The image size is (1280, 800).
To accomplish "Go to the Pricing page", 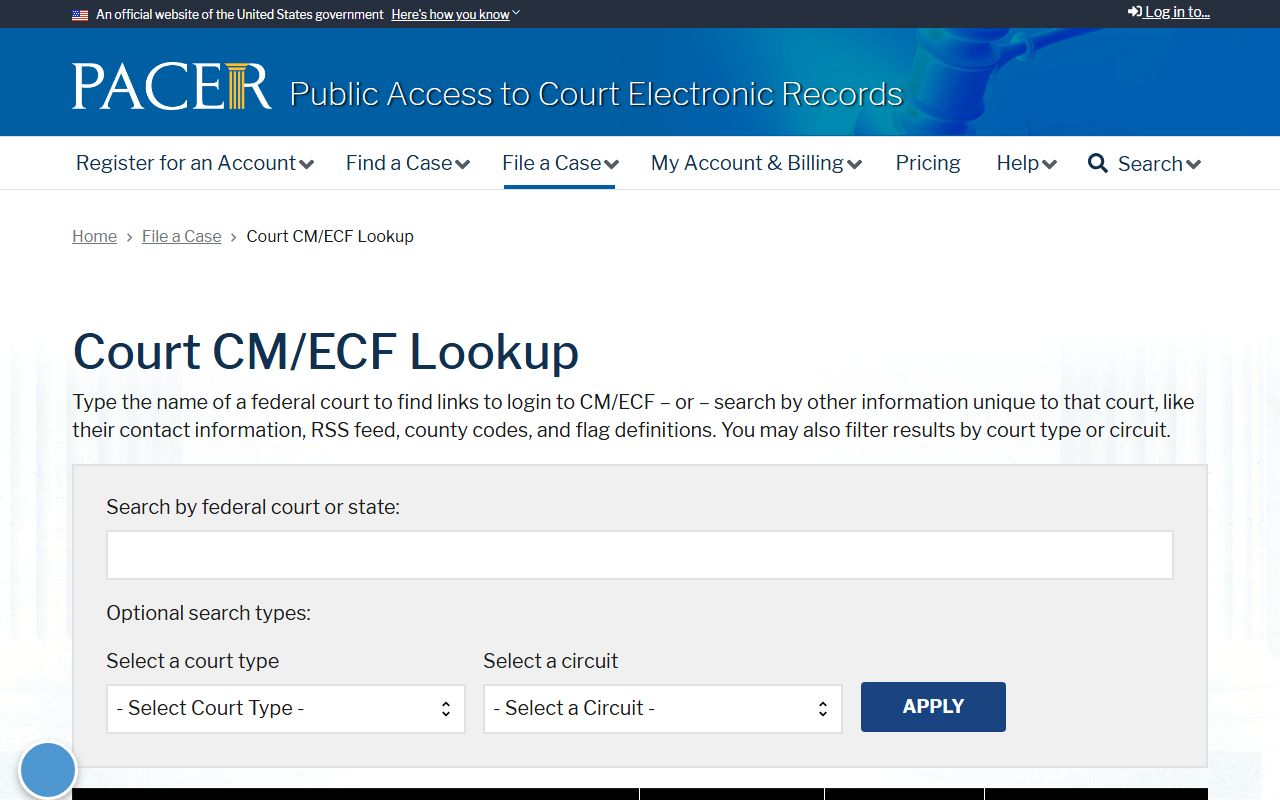I will pyautogui.click(x=928, y=163).
